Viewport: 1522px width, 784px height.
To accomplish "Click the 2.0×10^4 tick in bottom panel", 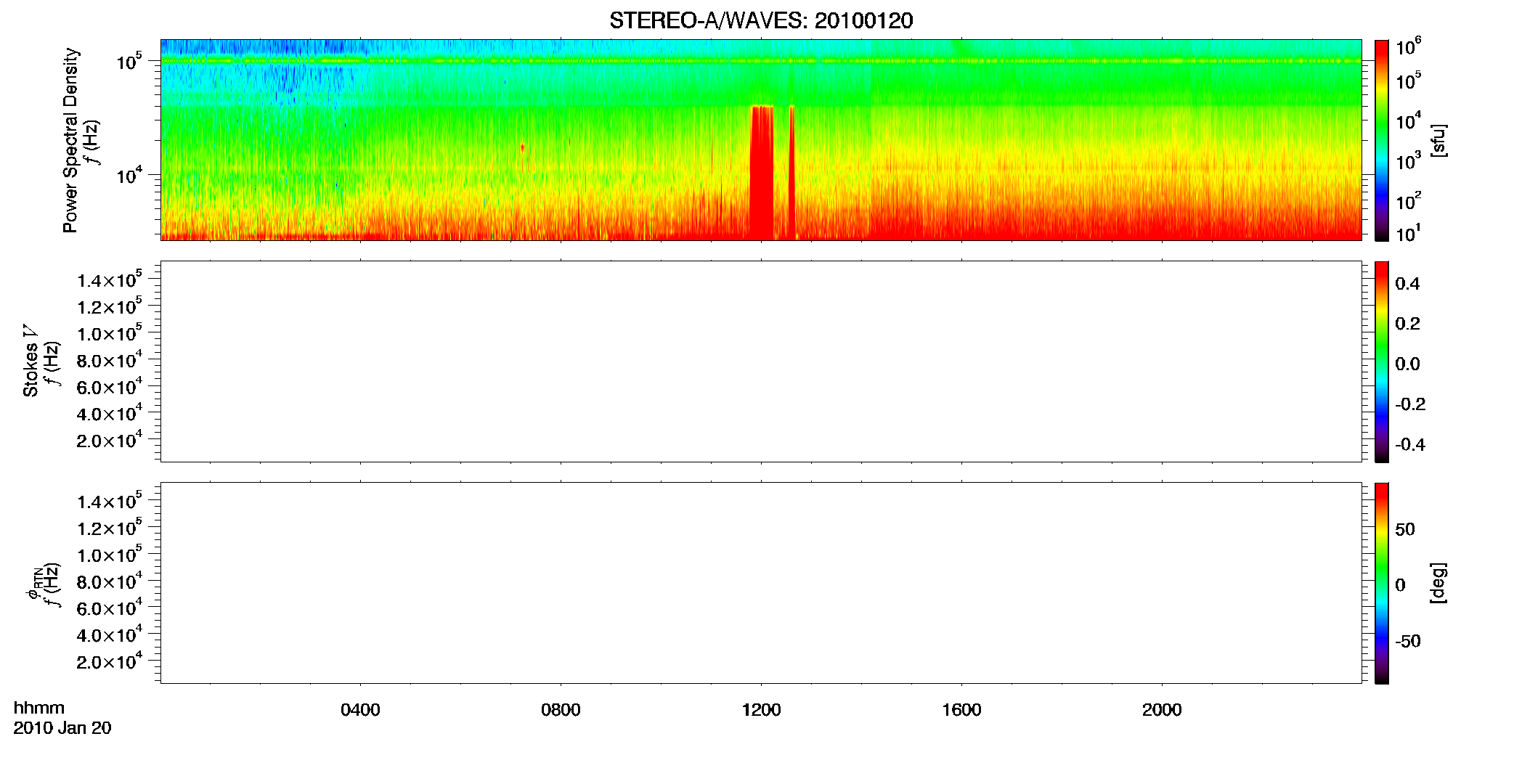I will pos(110,661).
